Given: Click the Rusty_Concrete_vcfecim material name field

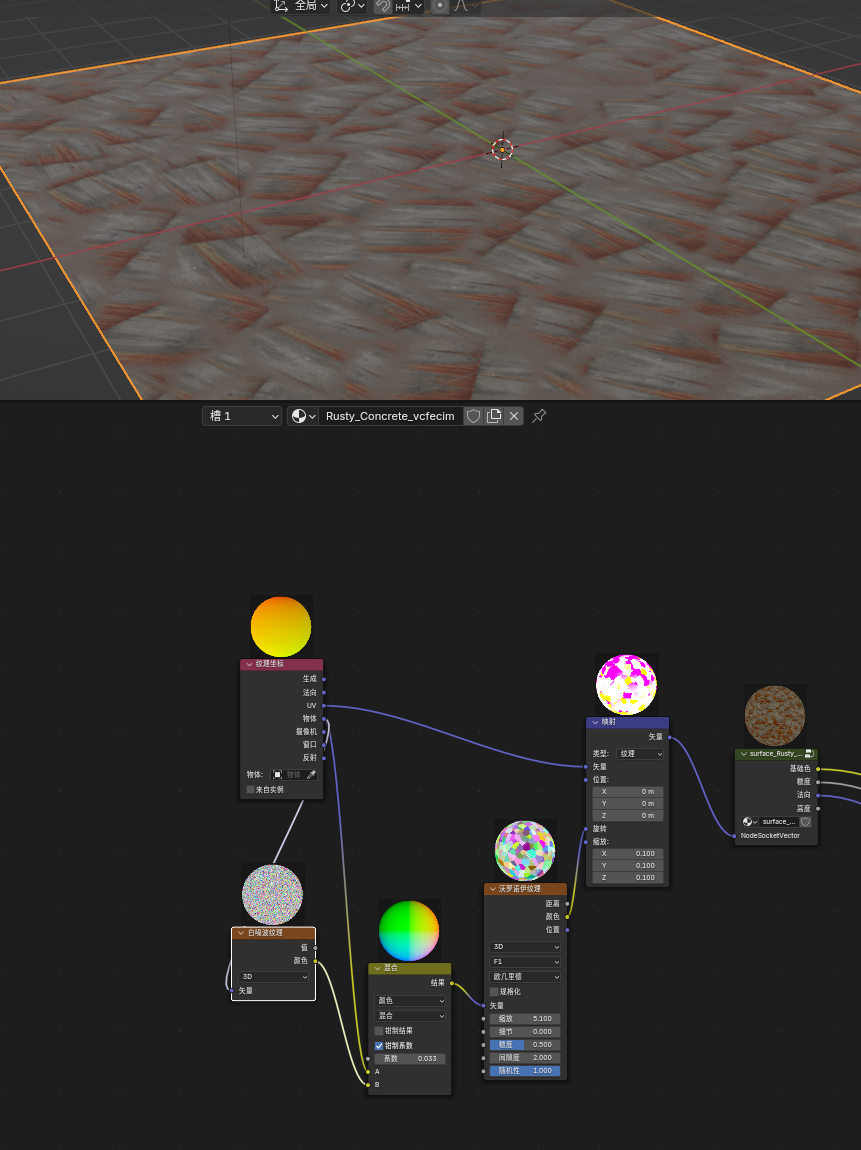Looking at the screenshot, I should pyautogui.click(x=390, y=416).
